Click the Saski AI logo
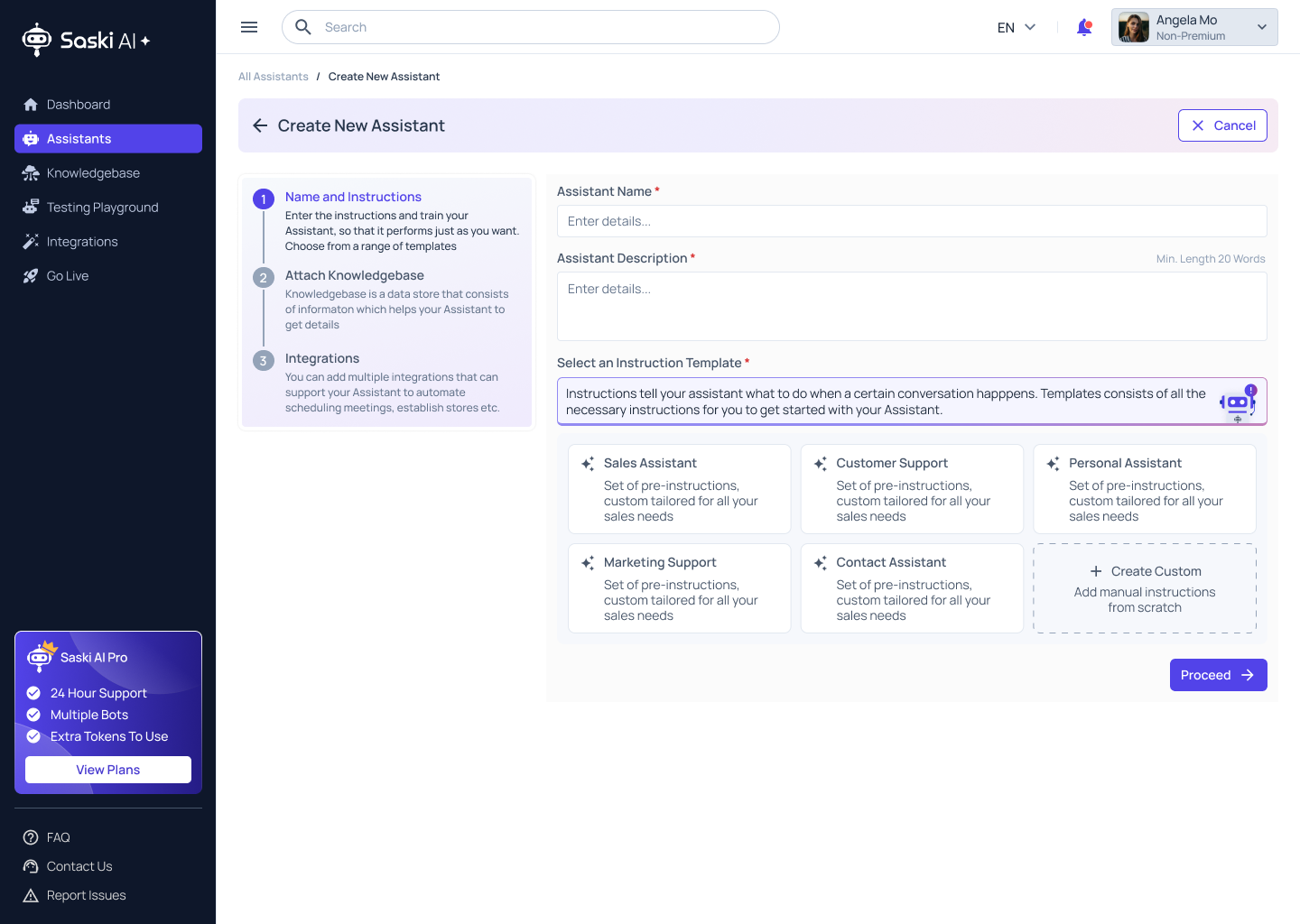 pyautogui.click(x=86, y=40)
